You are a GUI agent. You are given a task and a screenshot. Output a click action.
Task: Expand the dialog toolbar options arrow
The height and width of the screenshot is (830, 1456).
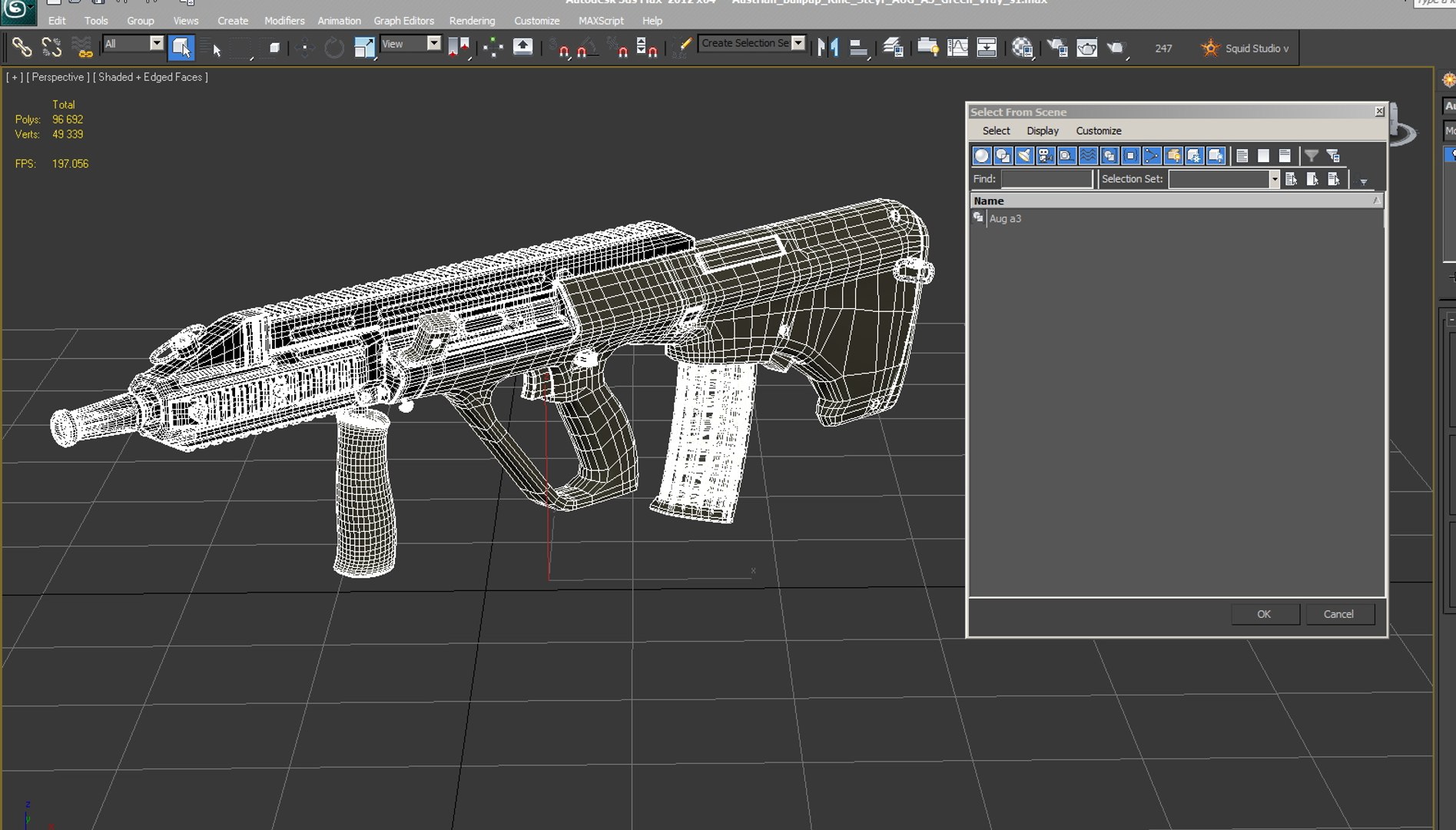click(x=1363, y=181)
